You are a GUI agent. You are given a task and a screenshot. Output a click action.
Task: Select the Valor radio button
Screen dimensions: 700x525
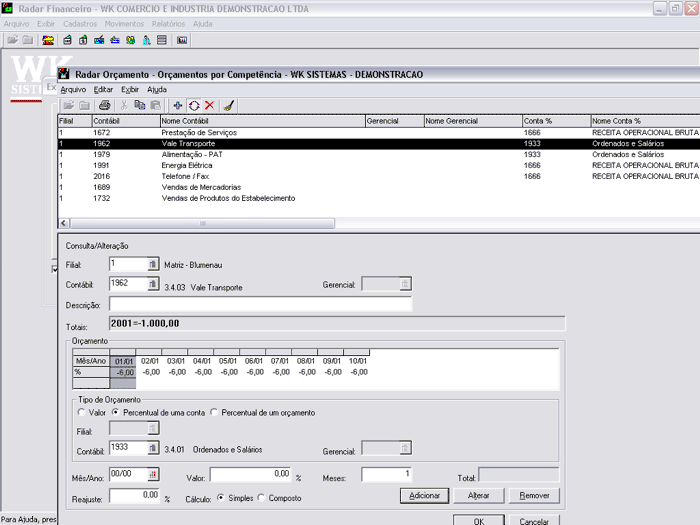82,412
